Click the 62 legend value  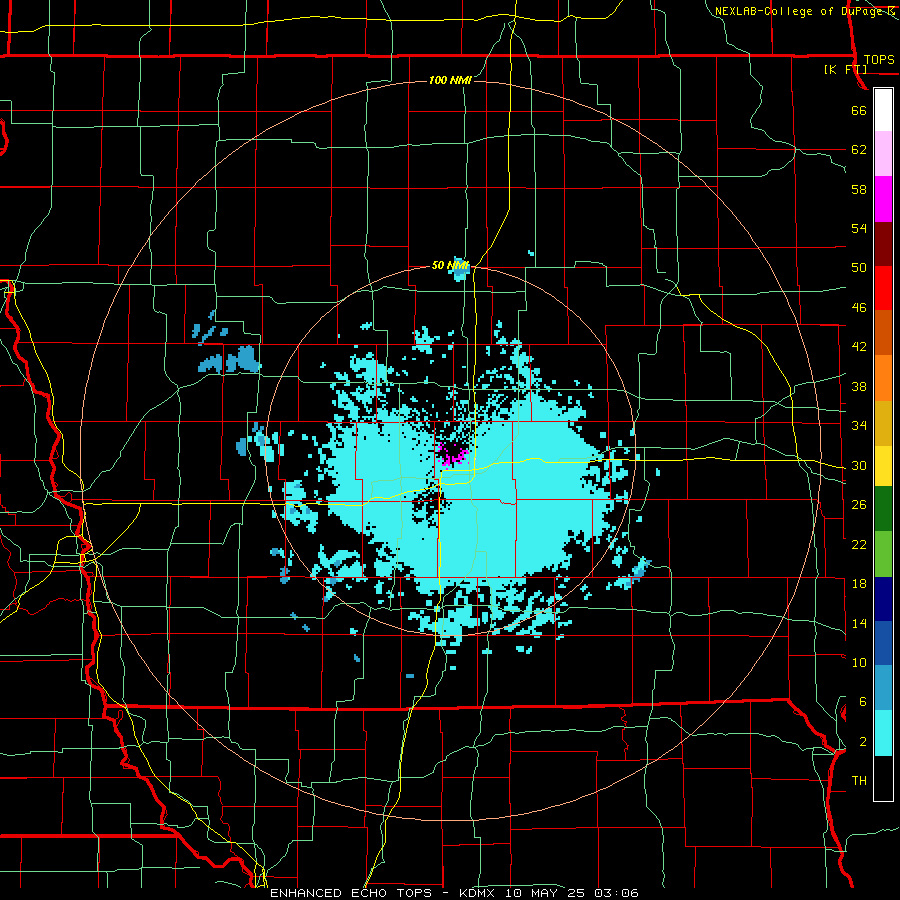pos(859,150)
